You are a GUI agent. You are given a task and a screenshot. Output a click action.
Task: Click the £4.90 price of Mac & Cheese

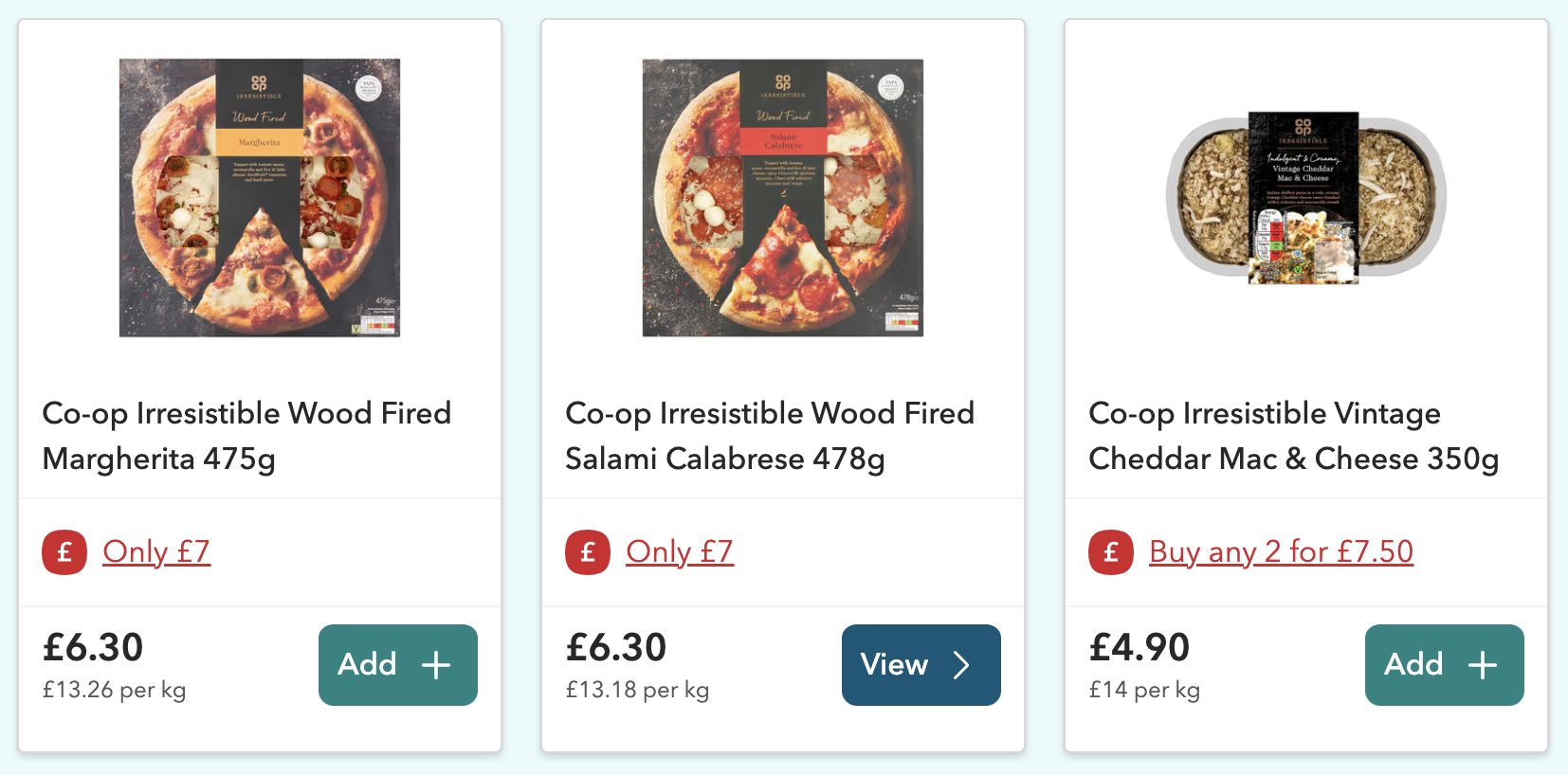pyautogui.click(x=1140, y=648)
